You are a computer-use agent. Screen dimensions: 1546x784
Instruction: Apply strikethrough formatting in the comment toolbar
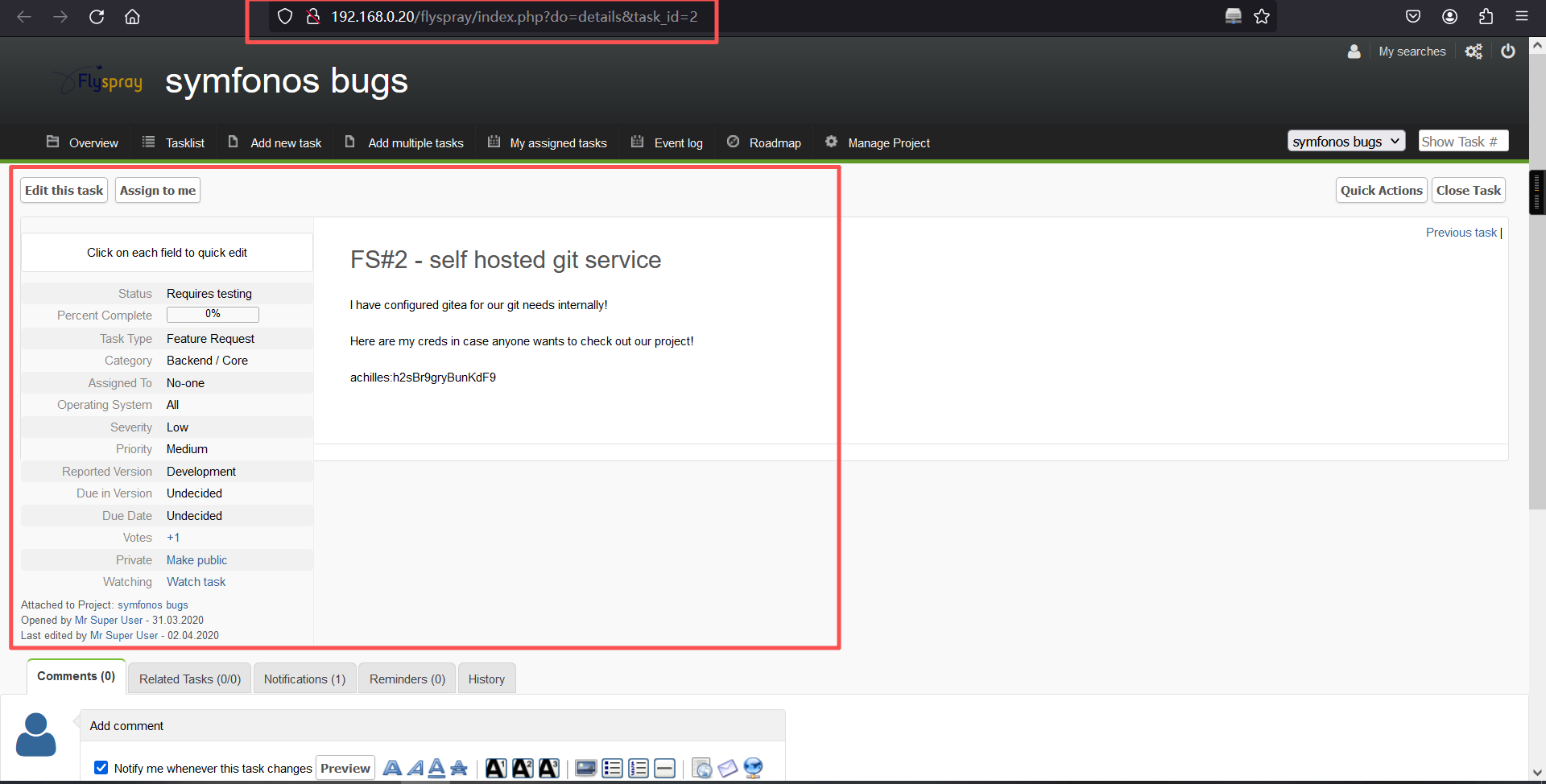[x=459, y=769]
